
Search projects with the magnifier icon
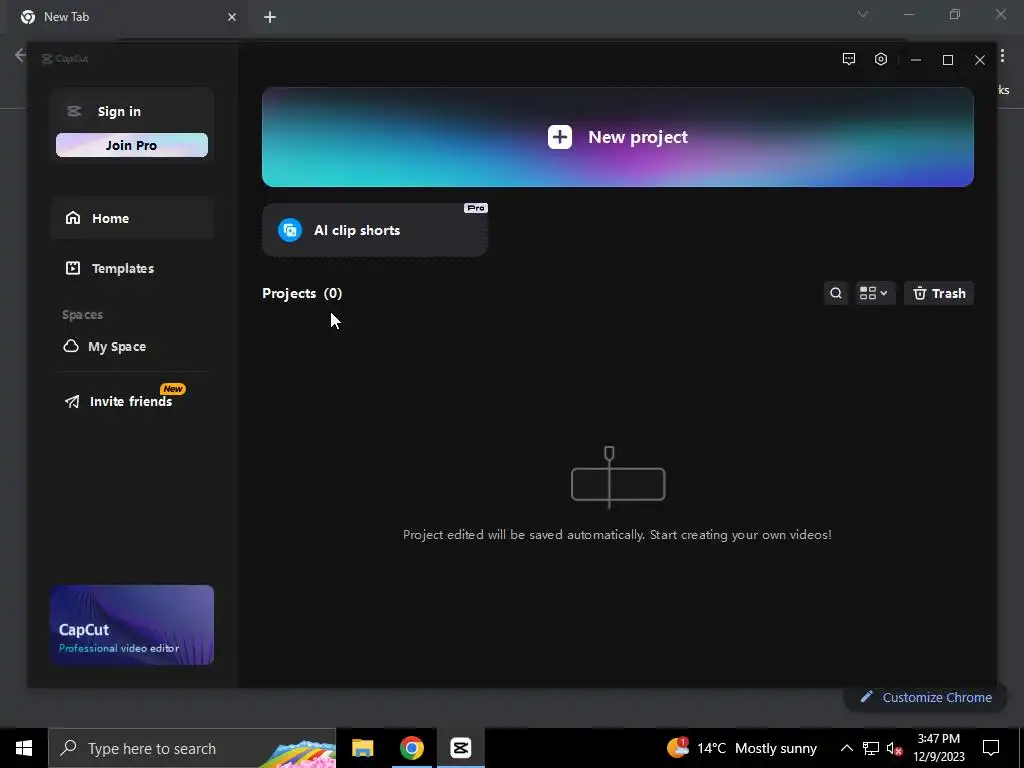click(x=836, y=293)
